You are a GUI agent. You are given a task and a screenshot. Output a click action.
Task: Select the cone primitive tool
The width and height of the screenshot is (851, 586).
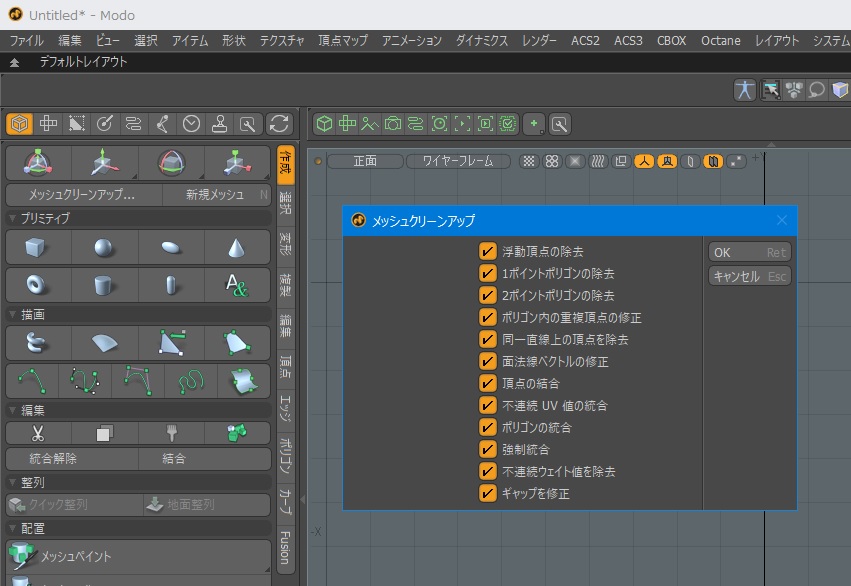point(237,248)
